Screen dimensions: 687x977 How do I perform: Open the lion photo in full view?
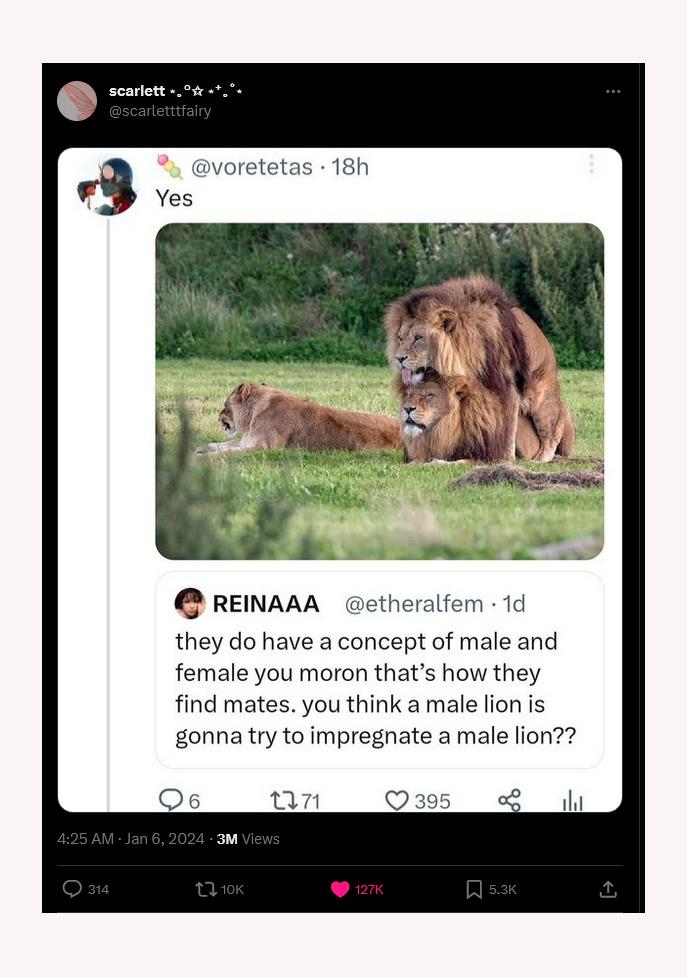pyautogui.click(x=379, y=390)
